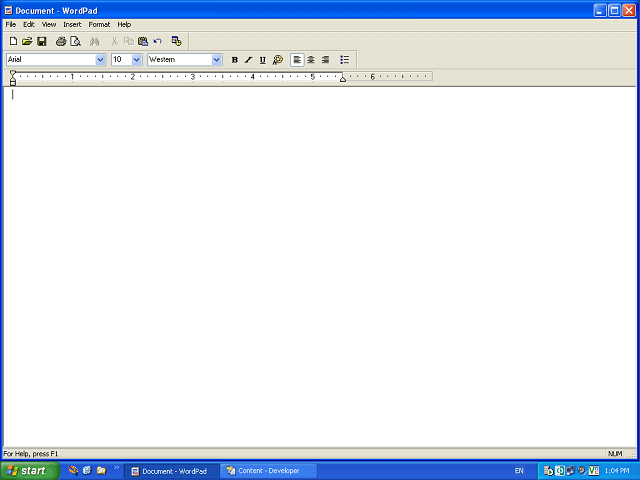This screenshot has height=480, width=640.
Task: Toggle Bold formatting
Action: pyautogui.click(x=235, y=60)
